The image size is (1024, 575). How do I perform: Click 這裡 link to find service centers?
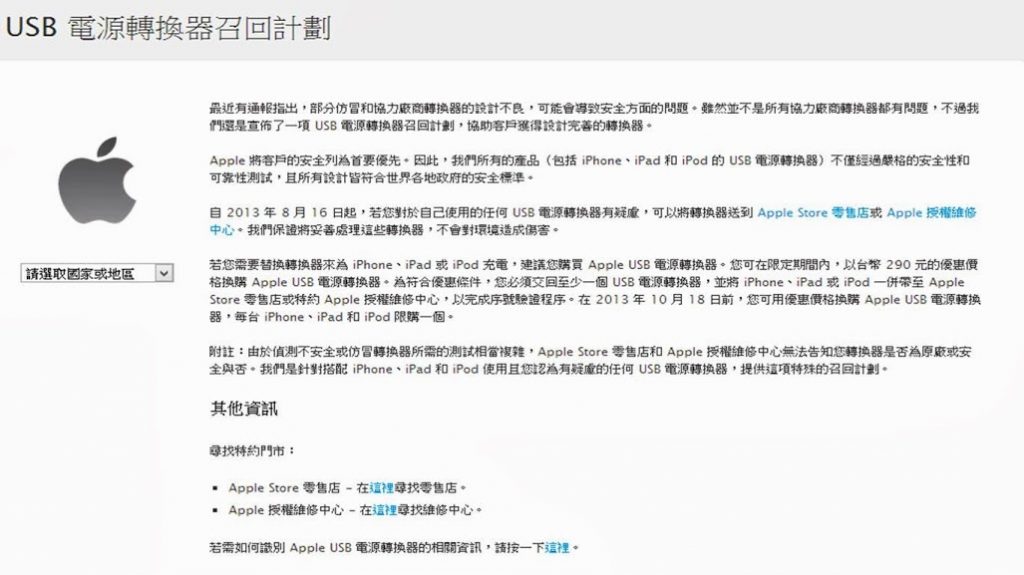(385, 510)
